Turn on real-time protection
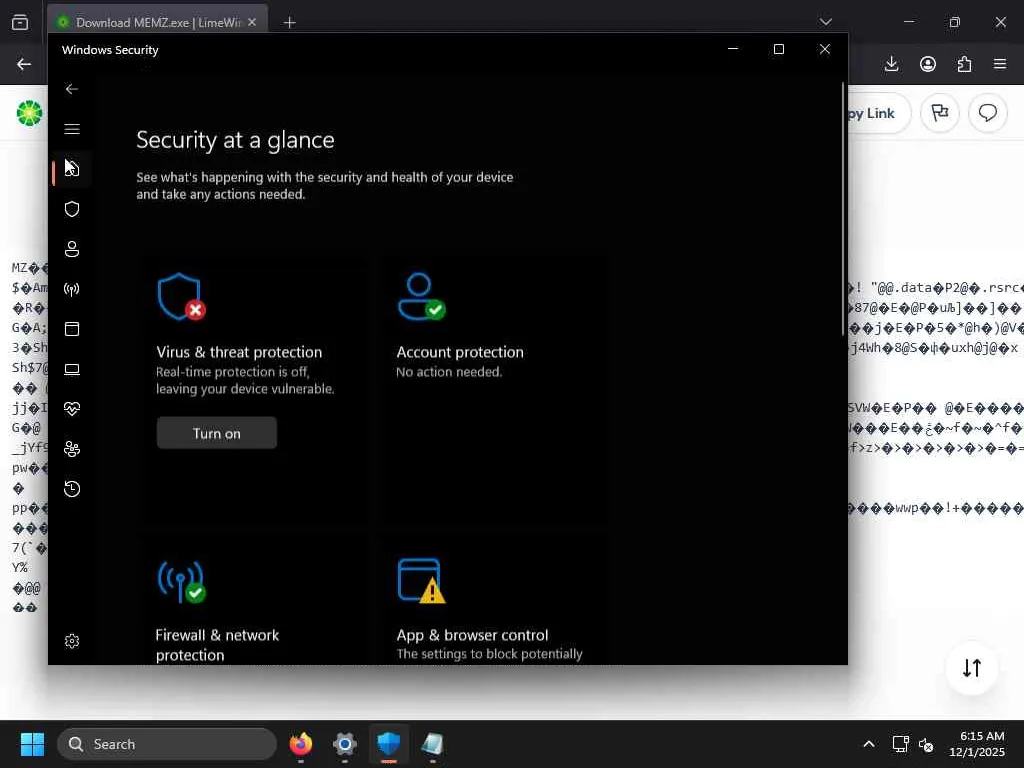 click(x=217, y=433)
